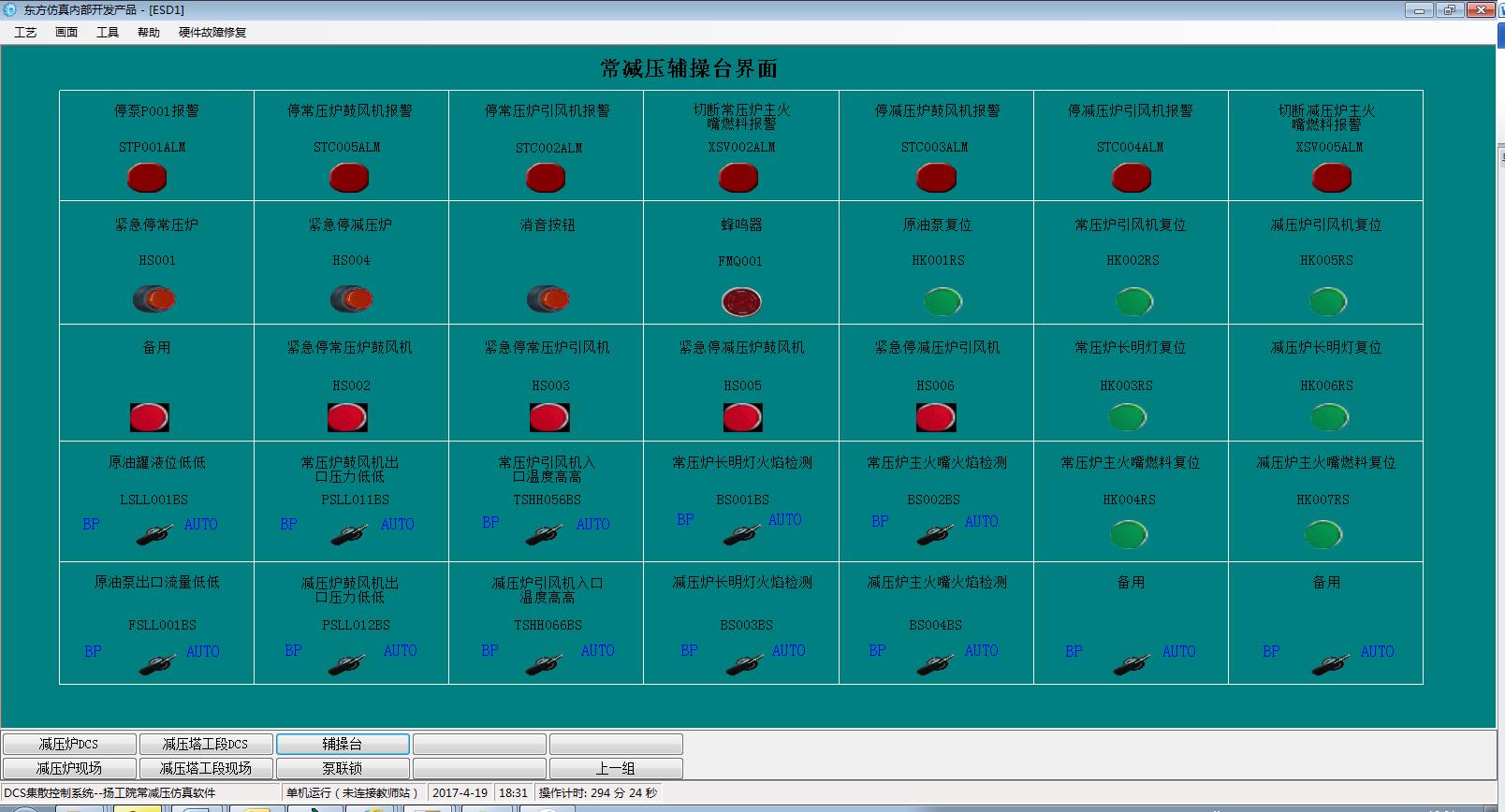Open the 画面 menu
Viewport: 1505px width, 812px height.
click(x=66, y=32)
